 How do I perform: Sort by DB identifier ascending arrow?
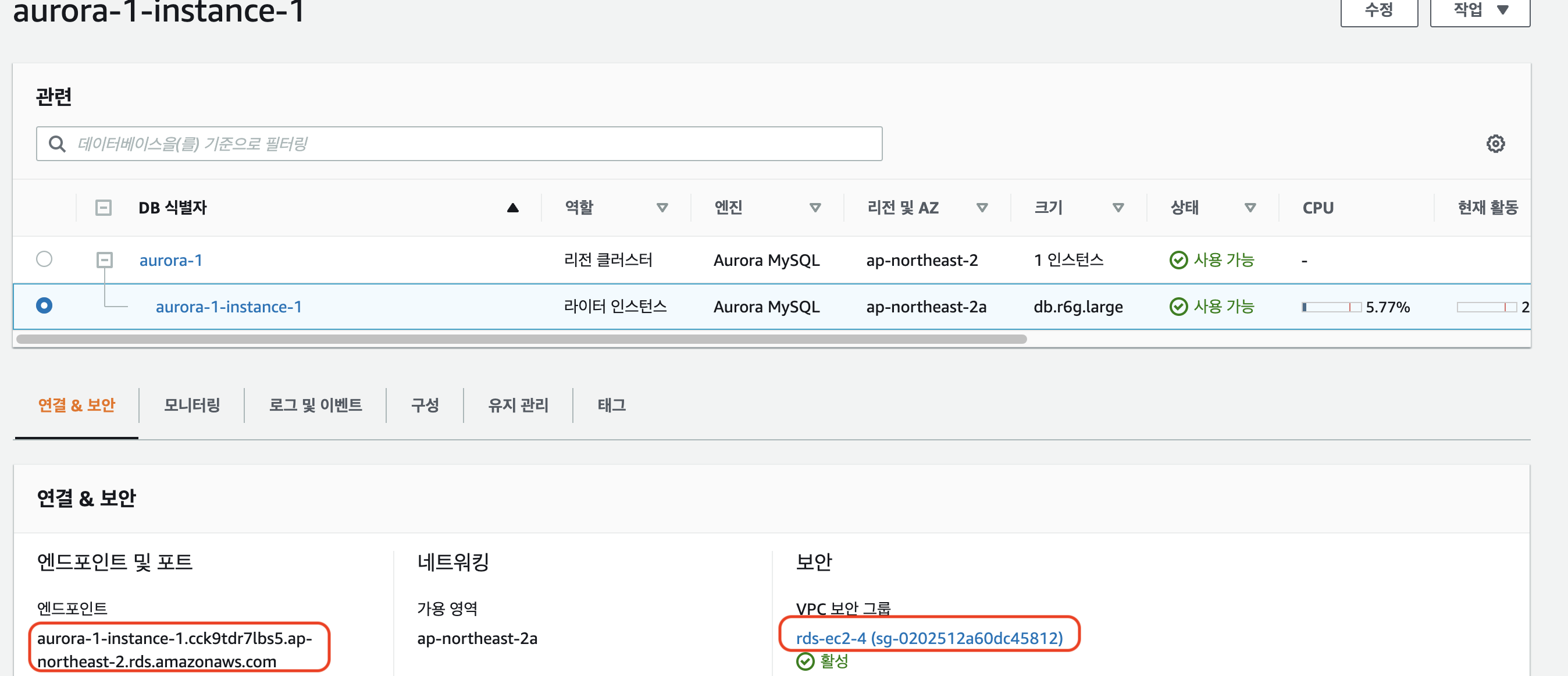click(512, 208)
